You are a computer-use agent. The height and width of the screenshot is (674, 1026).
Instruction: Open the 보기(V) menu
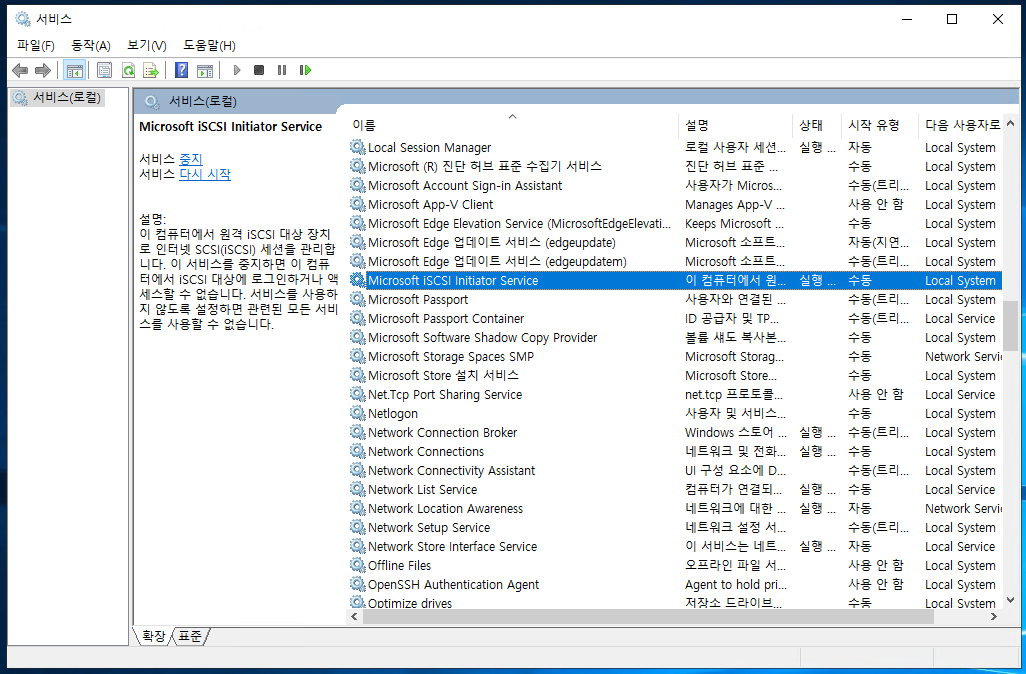(x=147, y=45)
